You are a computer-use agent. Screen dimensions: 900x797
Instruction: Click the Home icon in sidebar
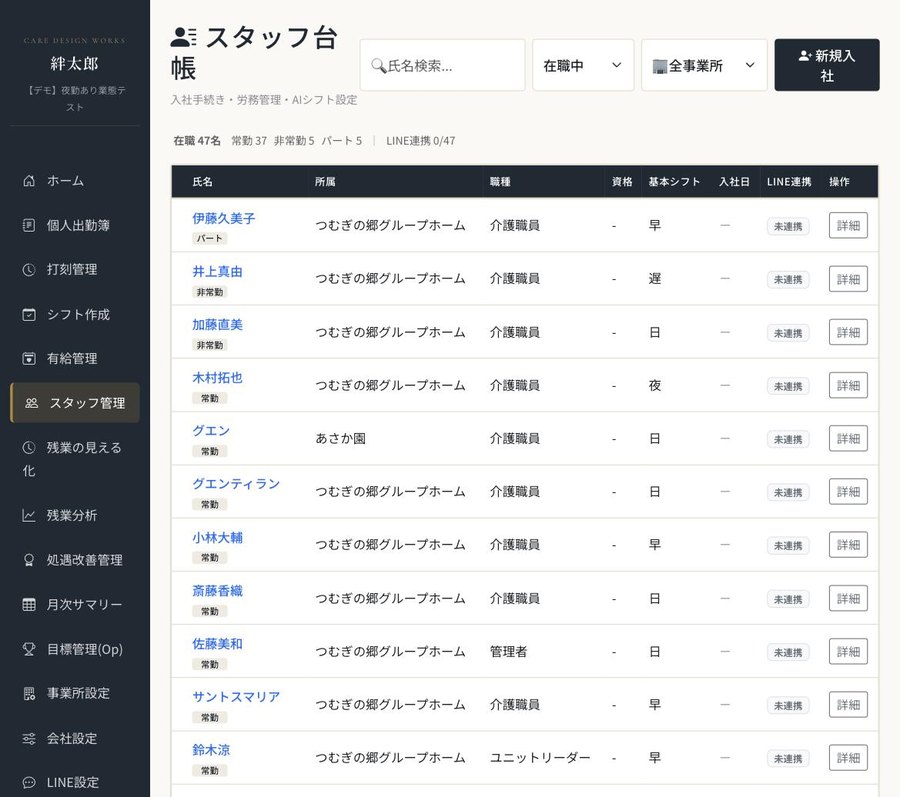tap(29, 181)
